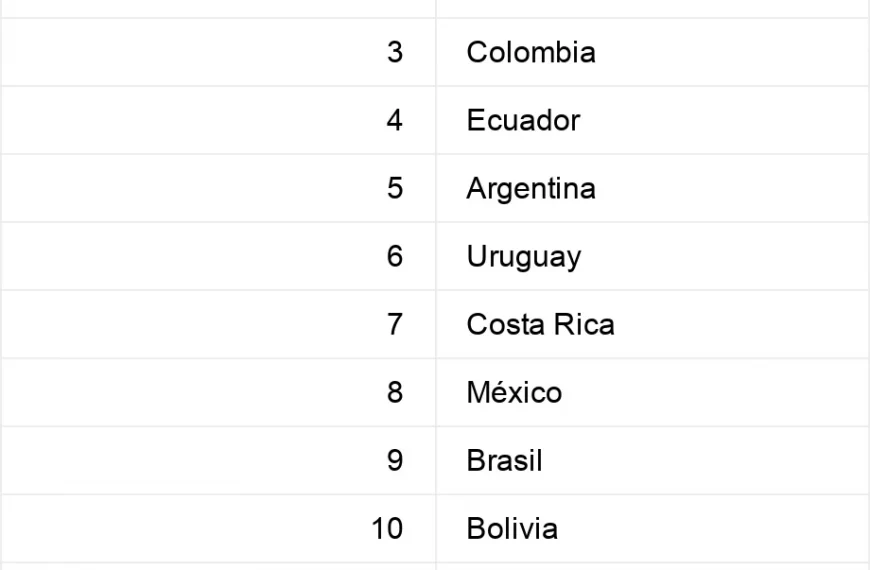Click empty space right of Brasil
The height and width of the screenshot is (570, 870).
705,461
